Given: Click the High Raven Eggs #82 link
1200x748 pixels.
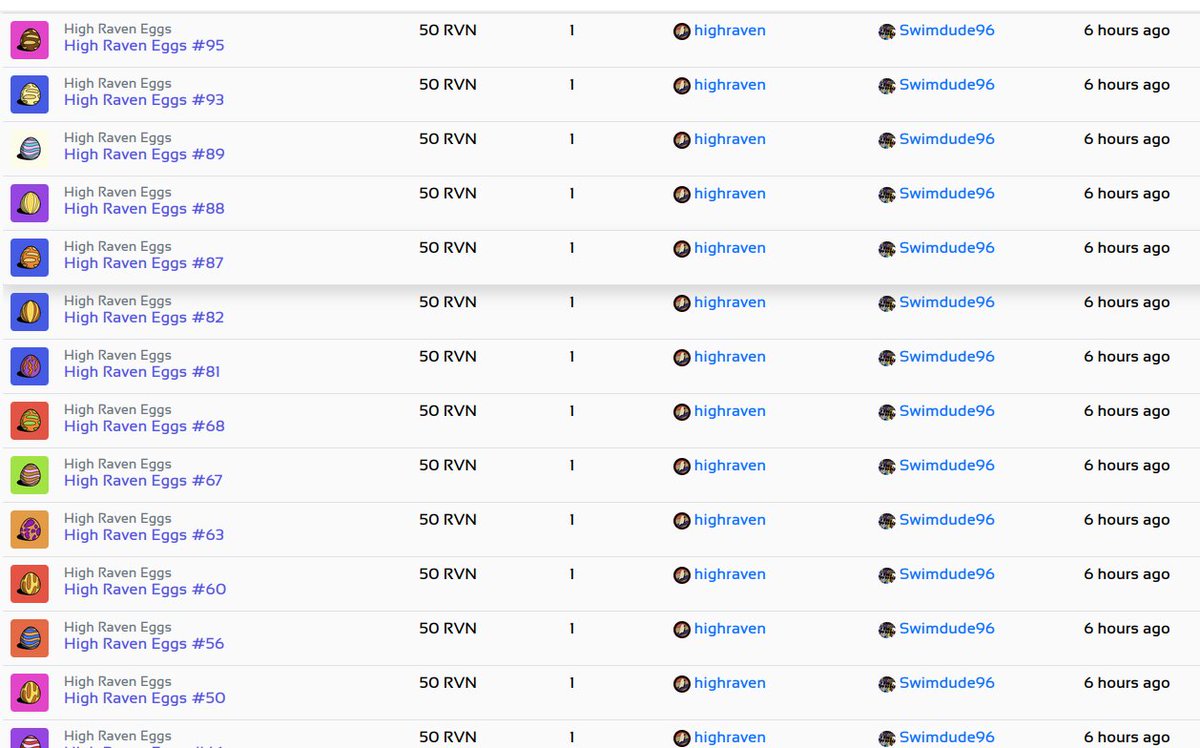Looking at the screenshot, I should coord(144,317).
